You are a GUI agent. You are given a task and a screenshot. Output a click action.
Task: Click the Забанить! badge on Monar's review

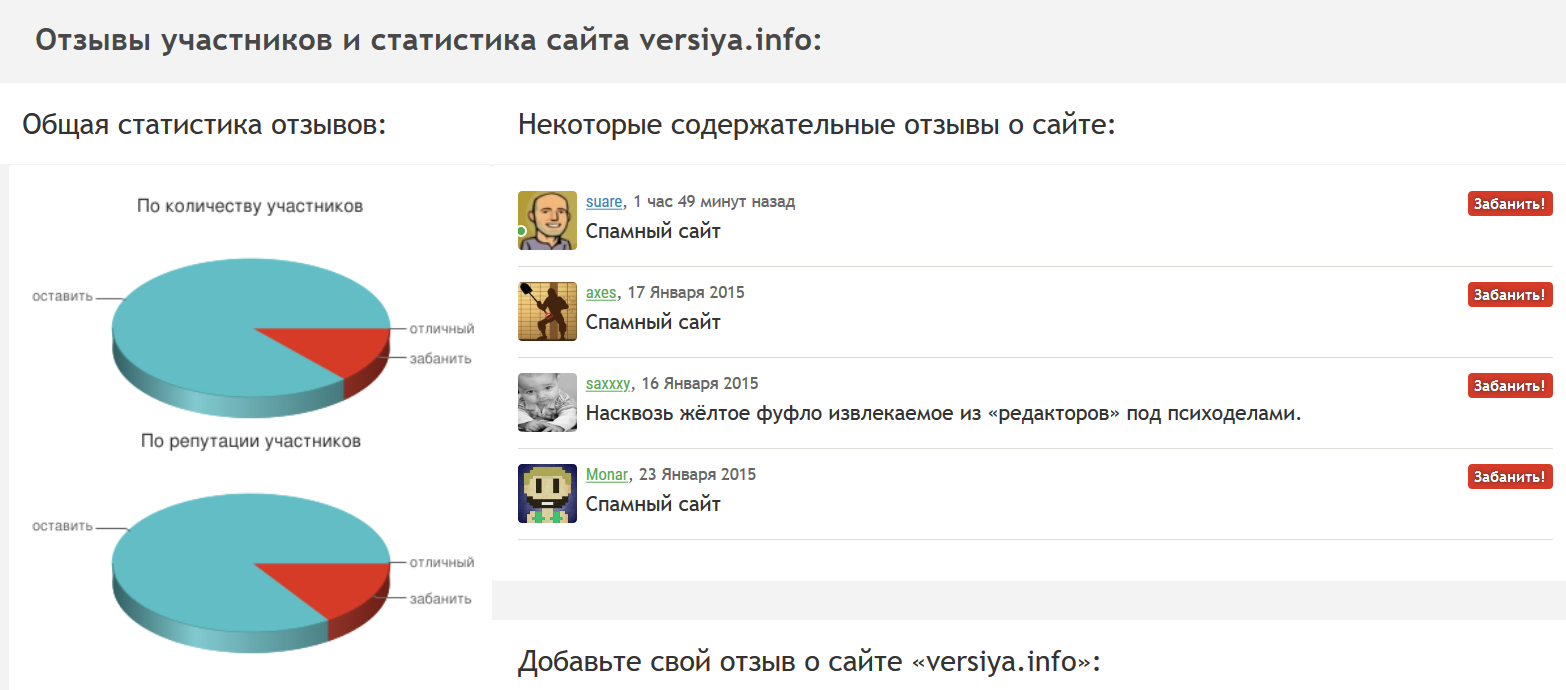[1510, 477]
